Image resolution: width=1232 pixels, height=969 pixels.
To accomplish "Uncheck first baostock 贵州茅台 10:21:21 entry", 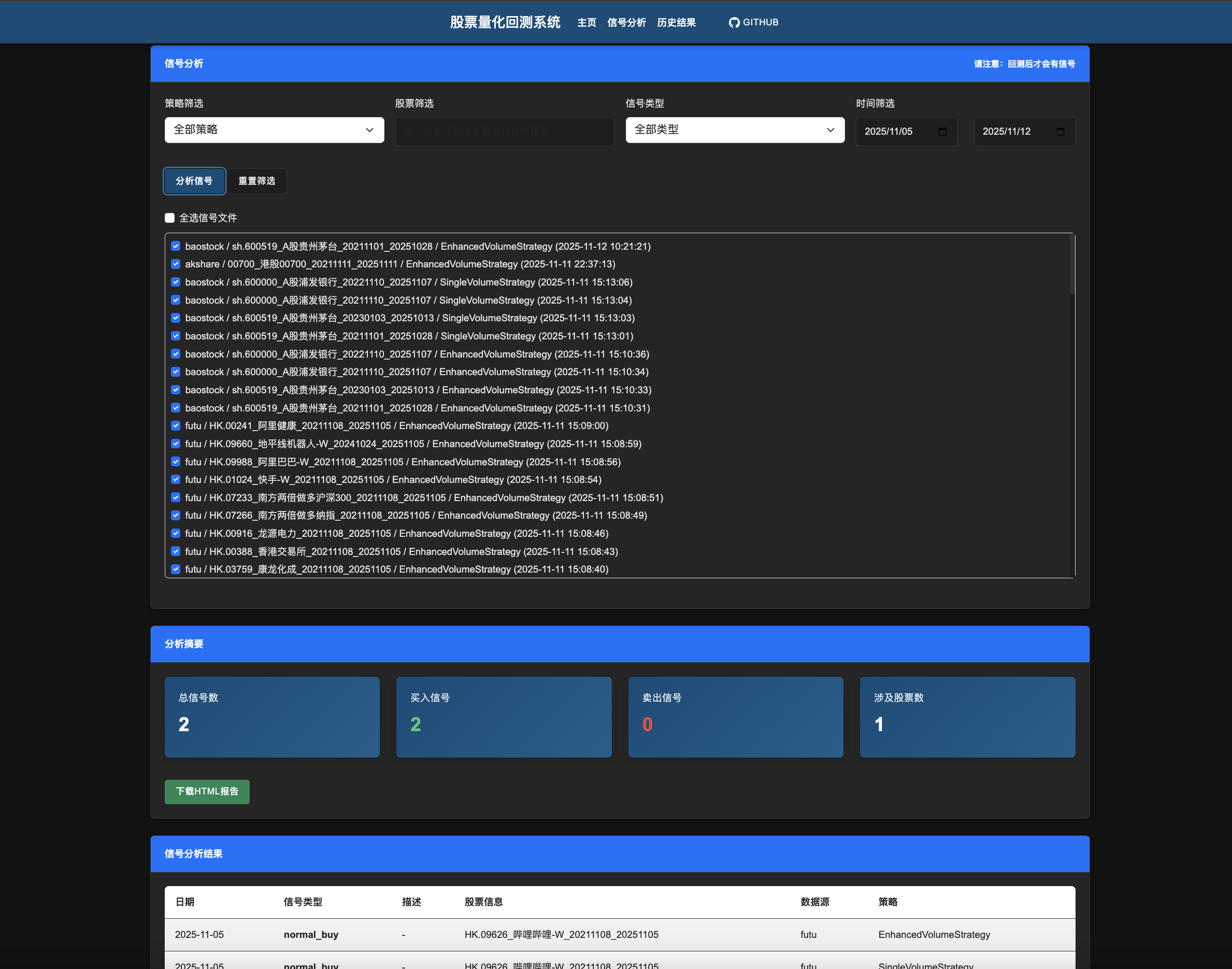I will coord(176,246).
